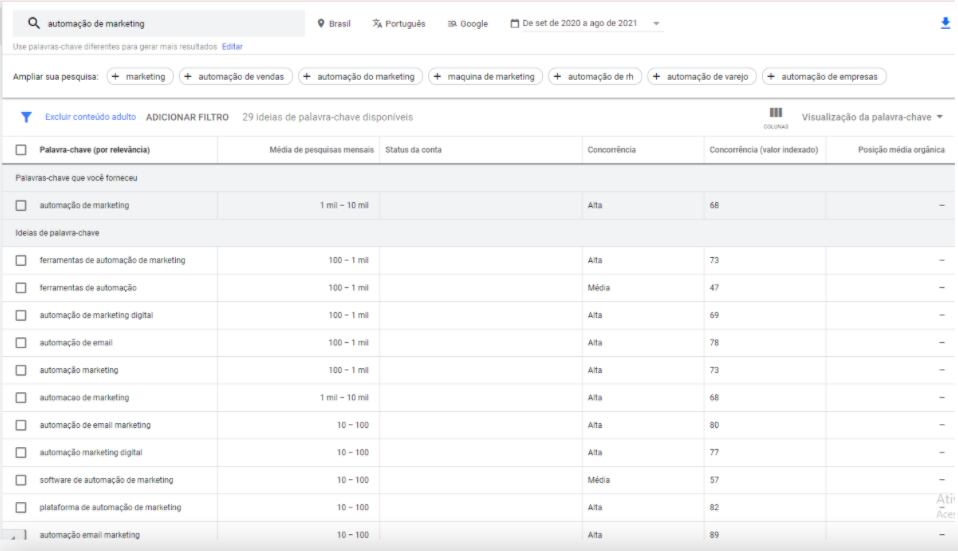Check 'automação de marketing digital' checkbox
This screenshot has width=958, height=551.
tap(21, 315)
